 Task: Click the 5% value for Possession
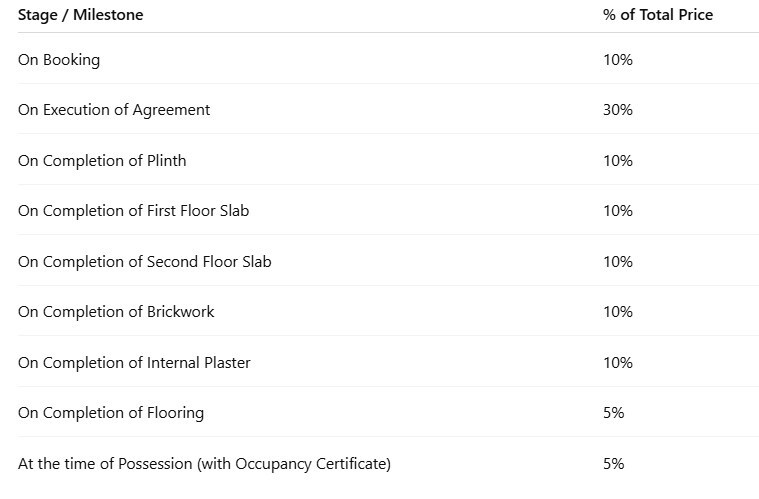point(613,464)
